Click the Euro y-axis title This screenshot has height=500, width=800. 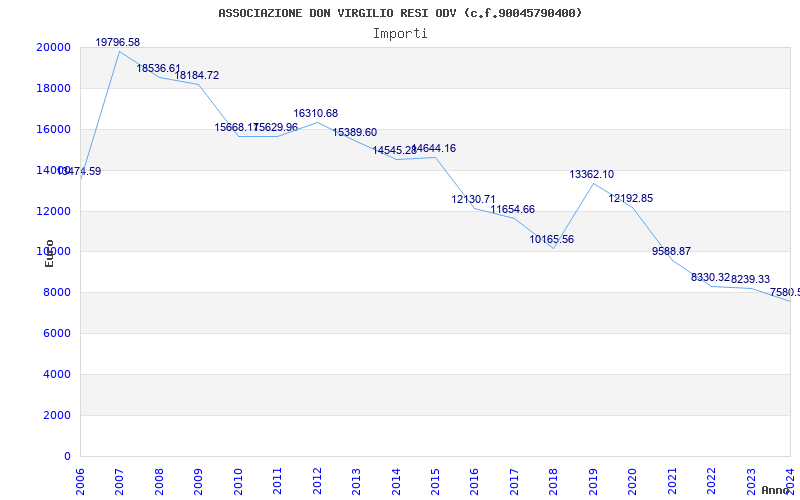point(49,253)
